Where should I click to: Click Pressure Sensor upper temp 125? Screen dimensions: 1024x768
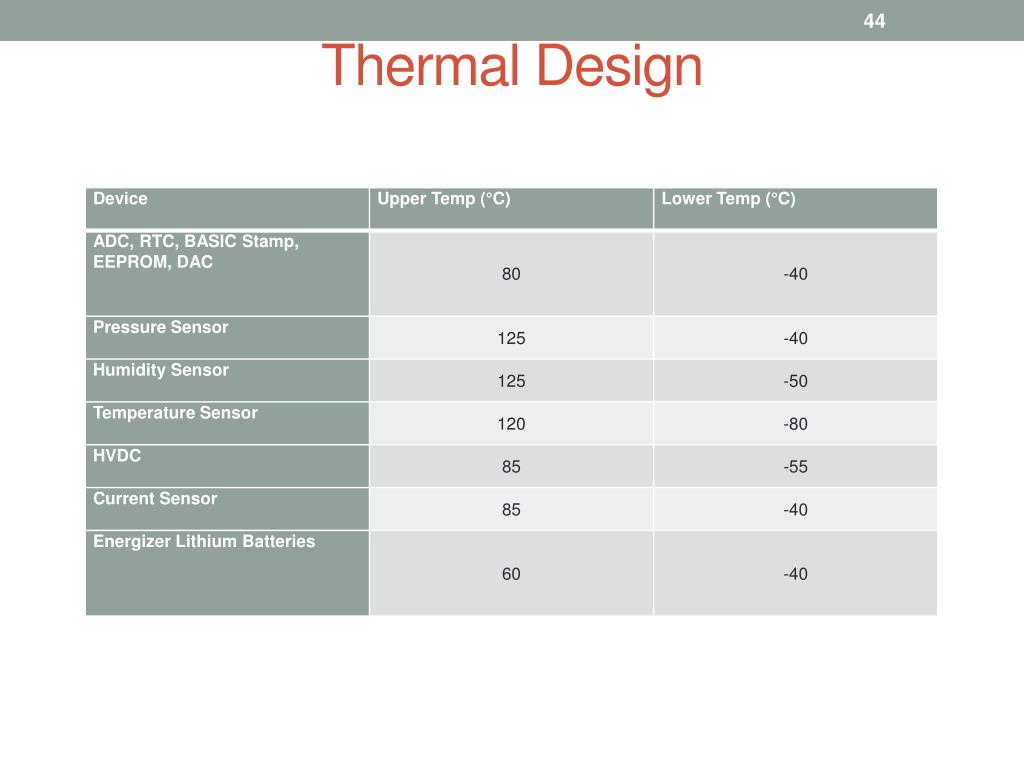click(x=511, y=338)
